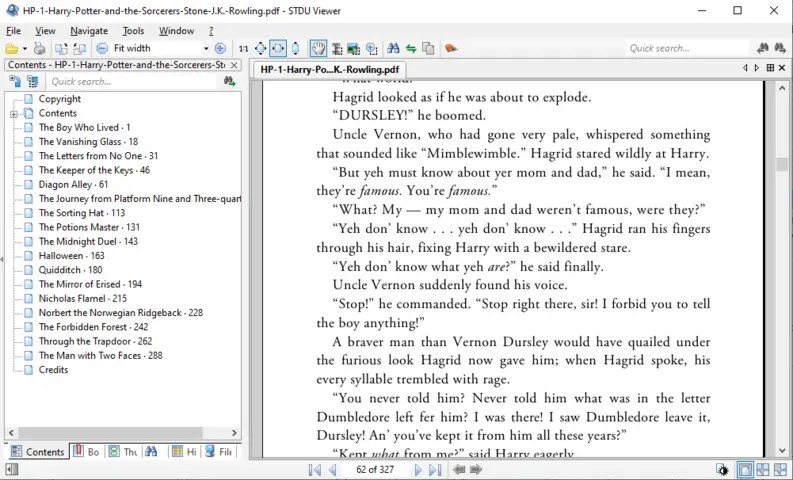
Task: Click the expand all contents icon
Action: click(15, 81)
